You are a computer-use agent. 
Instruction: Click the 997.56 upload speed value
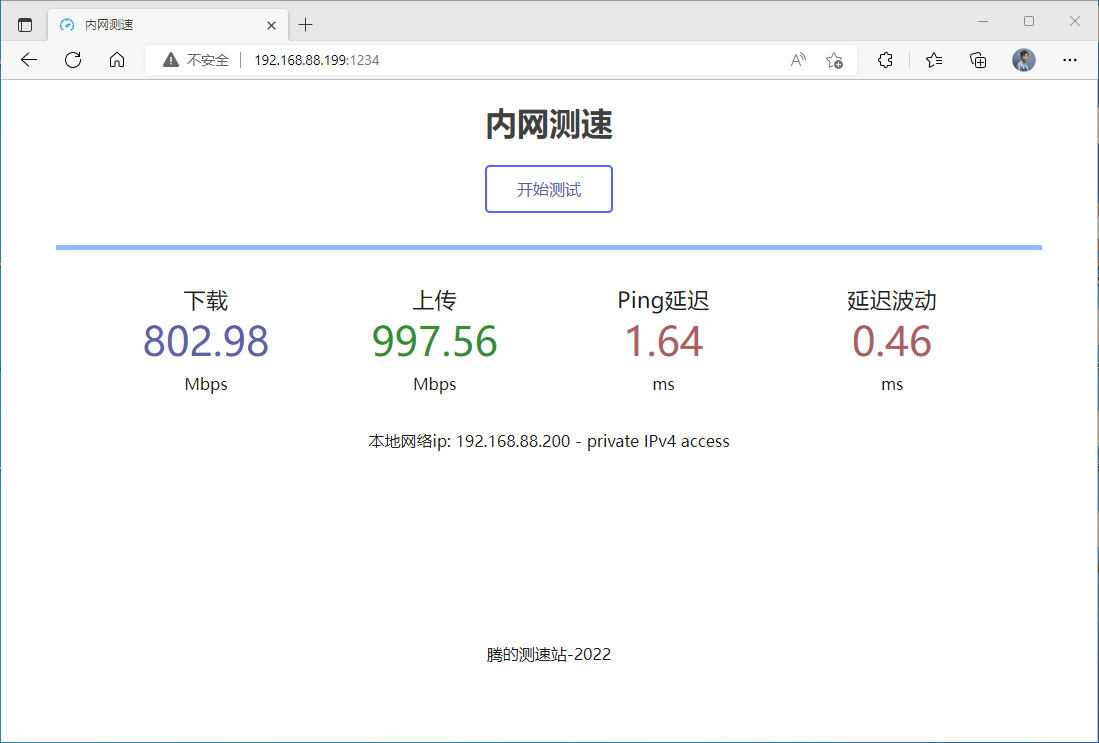(435, 341)
